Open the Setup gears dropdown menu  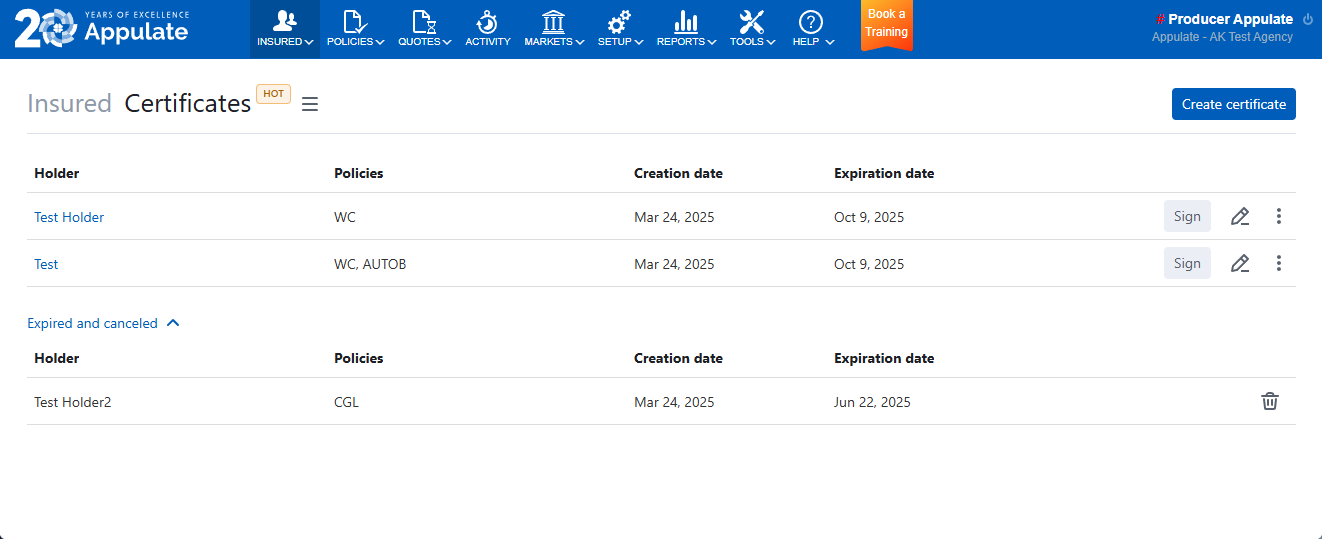(620, 28)
